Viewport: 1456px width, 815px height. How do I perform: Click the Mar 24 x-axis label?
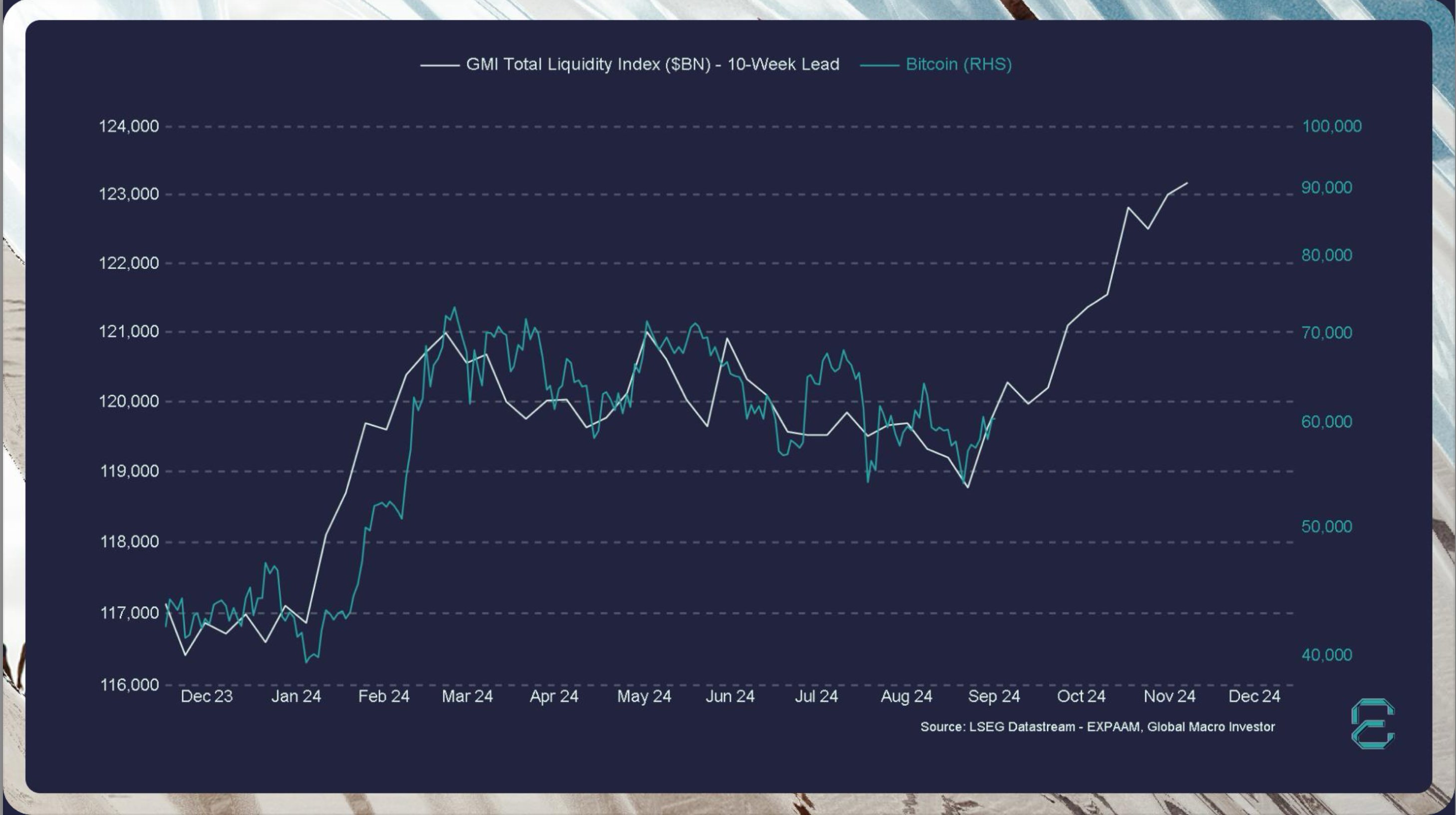point(467,696)
